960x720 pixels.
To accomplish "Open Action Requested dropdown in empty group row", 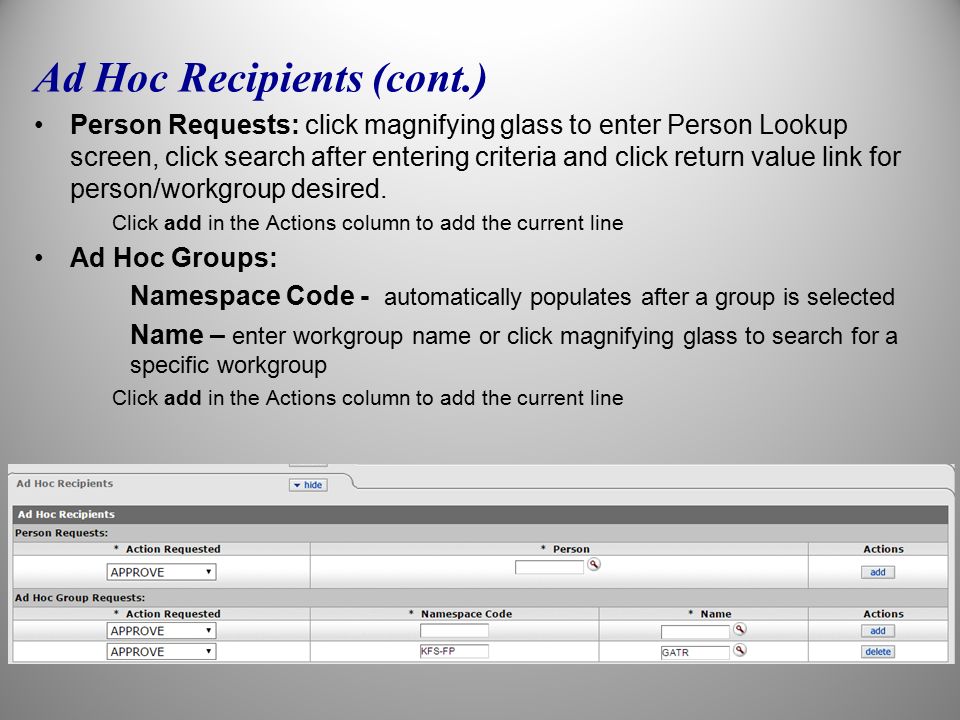I will [x=161, y=631].
